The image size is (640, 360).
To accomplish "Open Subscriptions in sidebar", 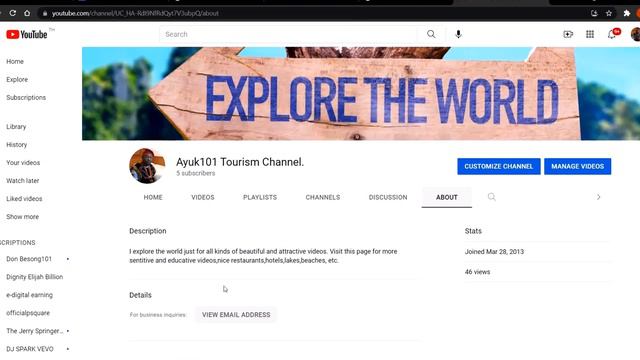I will [x=26, y=98].
